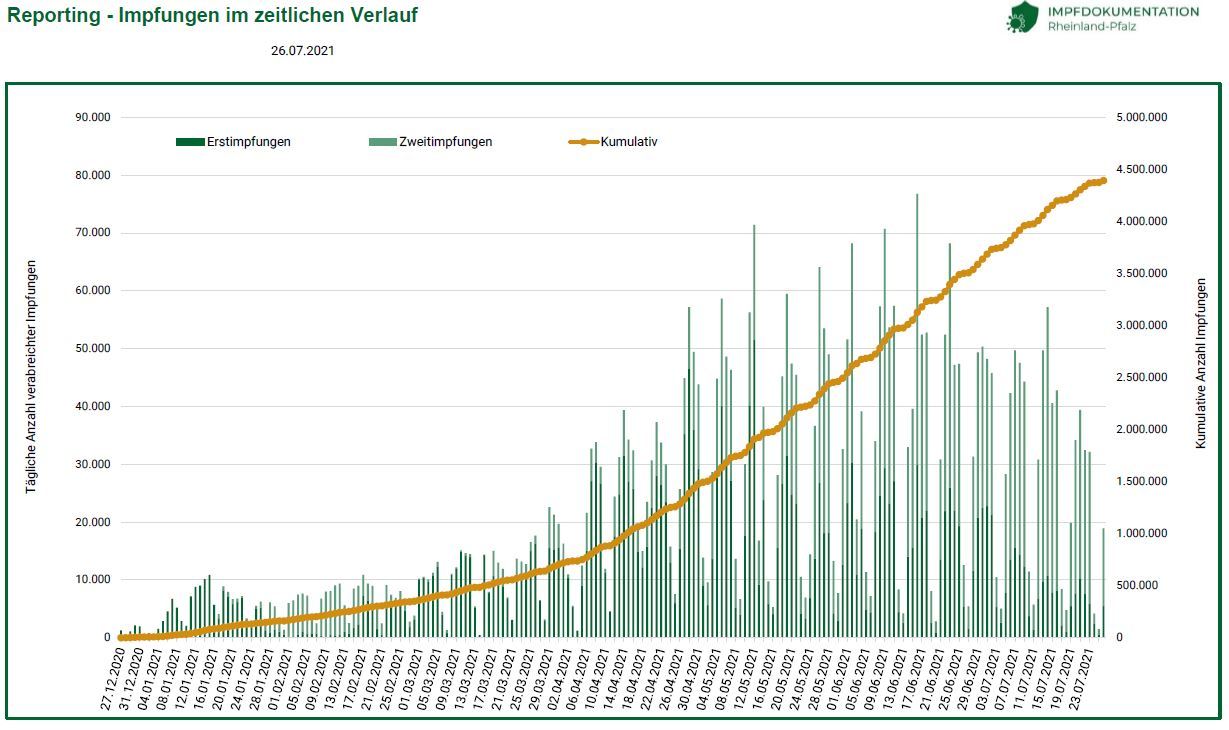
Task: Toggle the Zweitimpfungen legend label
Action: (x=445, y=142)
